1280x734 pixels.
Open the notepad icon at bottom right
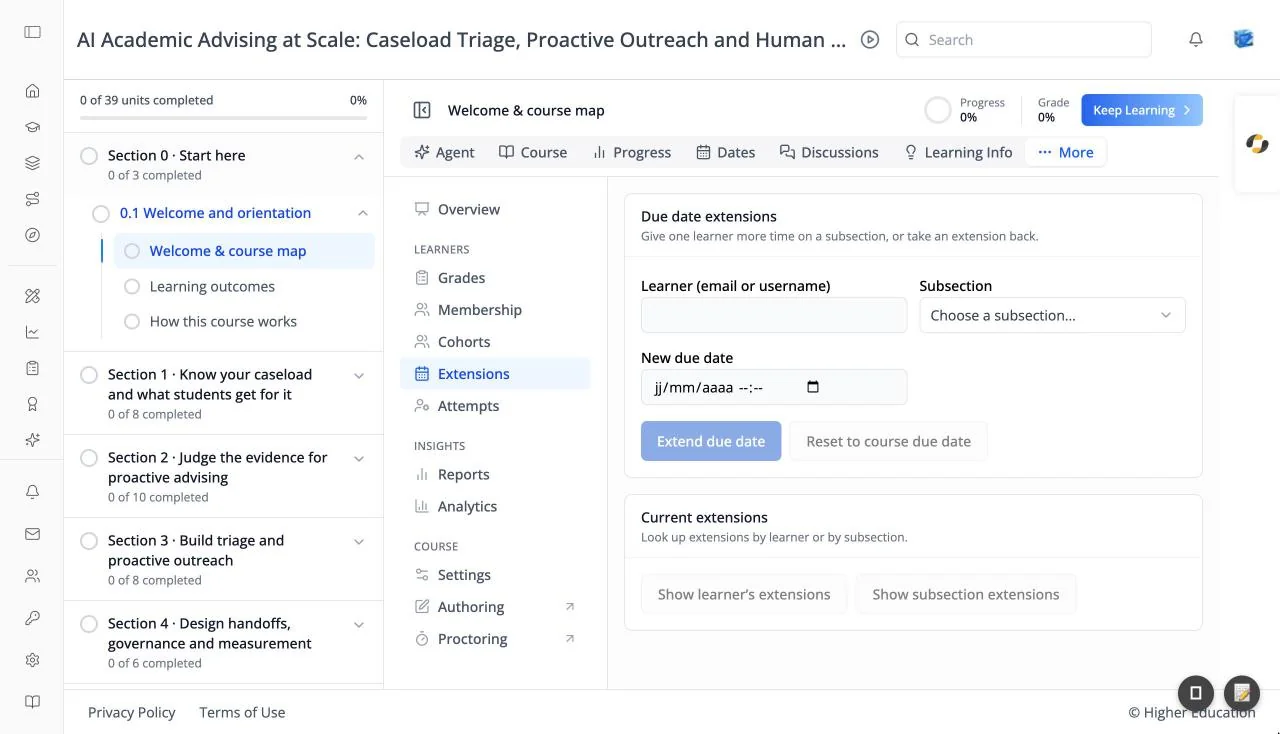pyautogui.click(x=1242, y=692)
